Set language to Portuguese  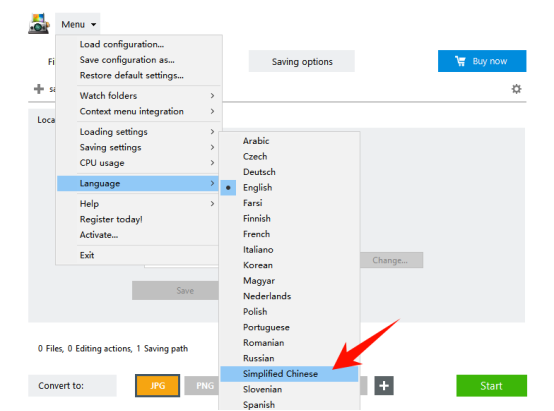coord(289,327)
